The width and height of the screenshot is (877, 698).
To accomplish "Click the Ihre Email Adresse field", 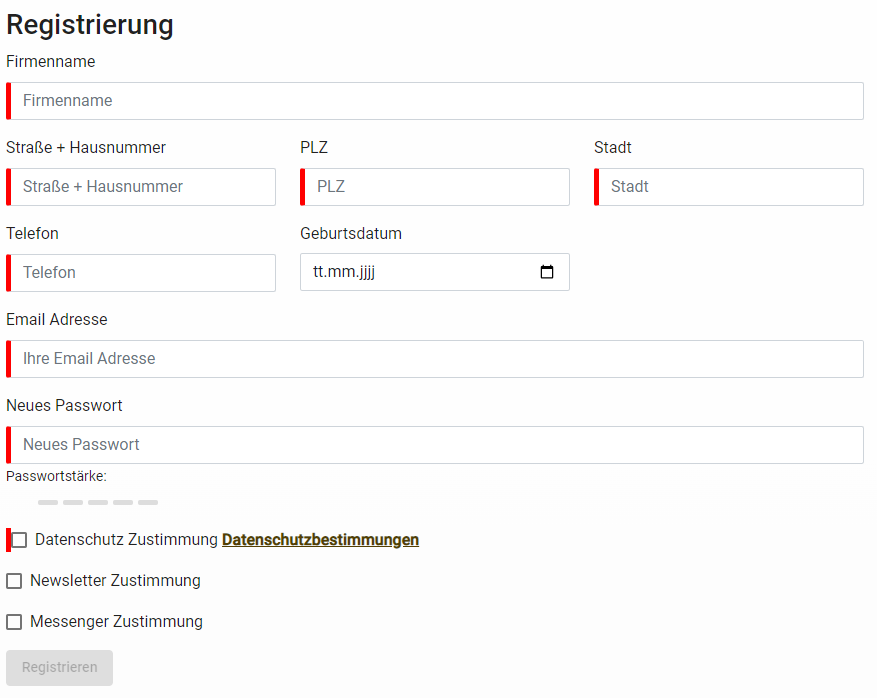I will (x=436, y=359).
